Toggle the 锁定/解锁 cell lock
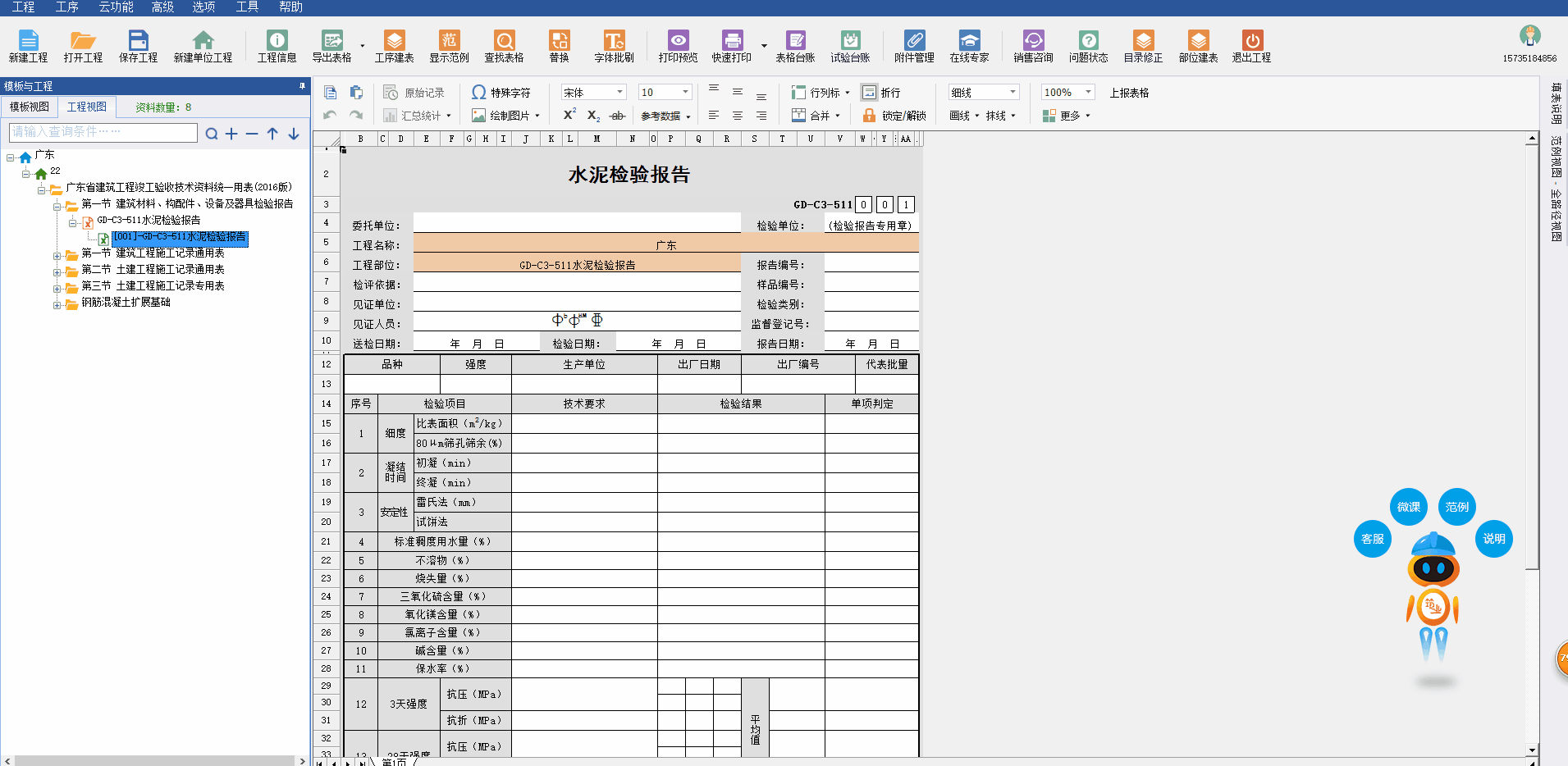Screen dimensions: 1568x766 894,116
